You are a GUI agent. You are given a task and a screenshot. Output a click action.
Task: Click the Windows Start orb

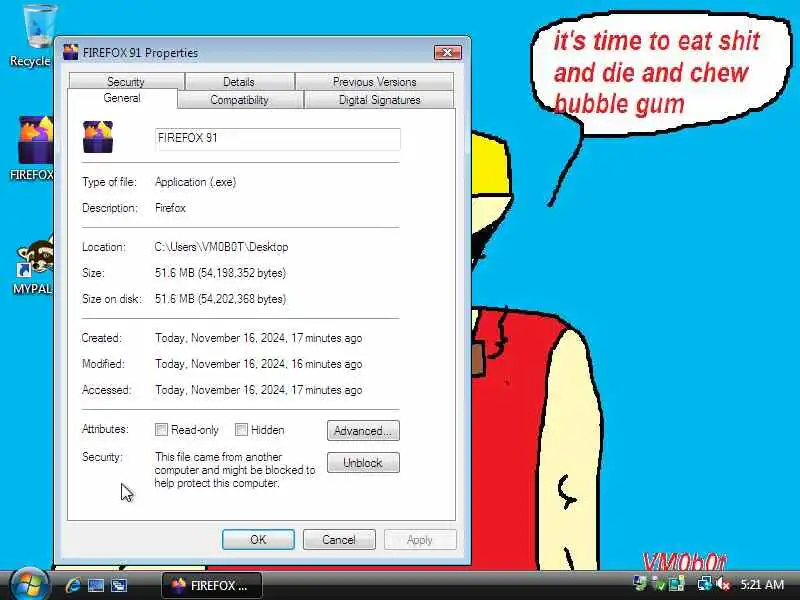(29, 584)
